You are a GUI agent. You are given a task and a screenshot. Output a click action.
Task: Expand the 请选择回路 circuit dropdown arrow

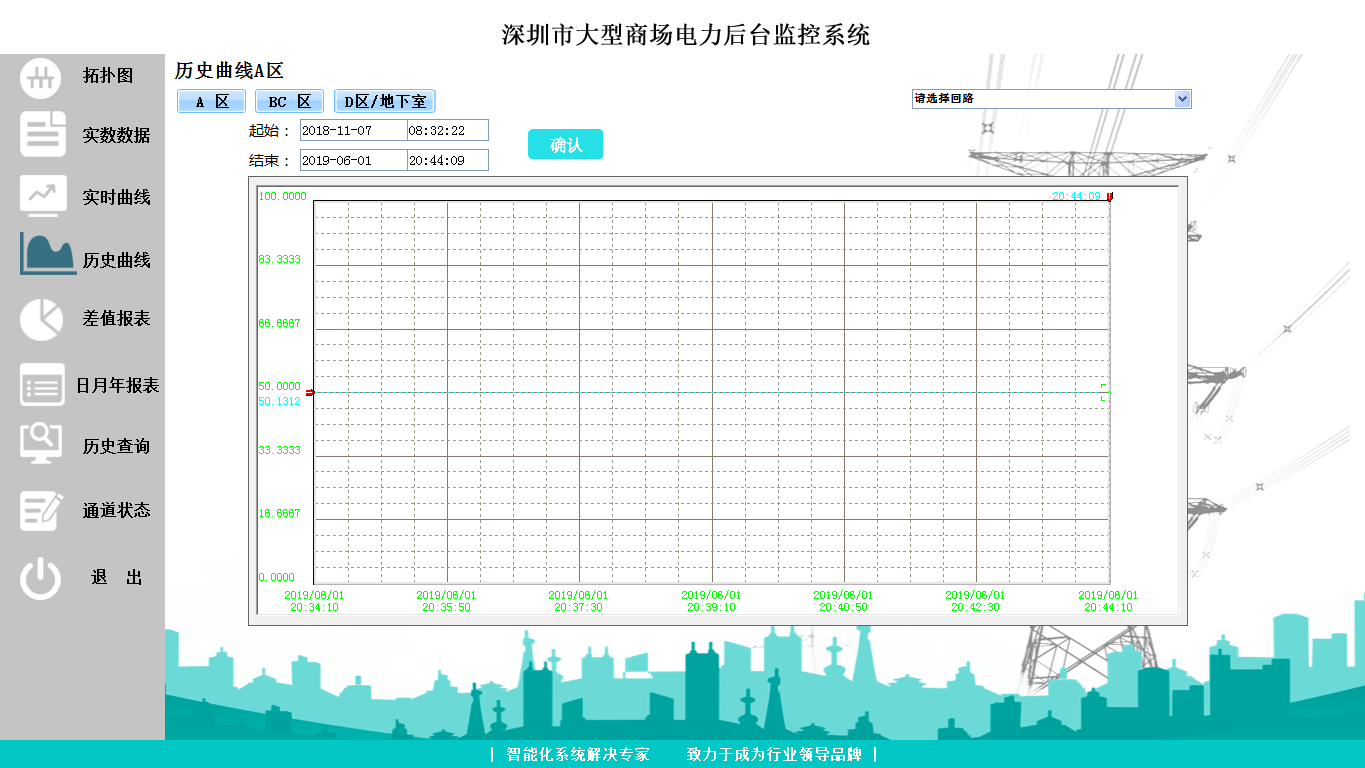(x=1182, y=99)
